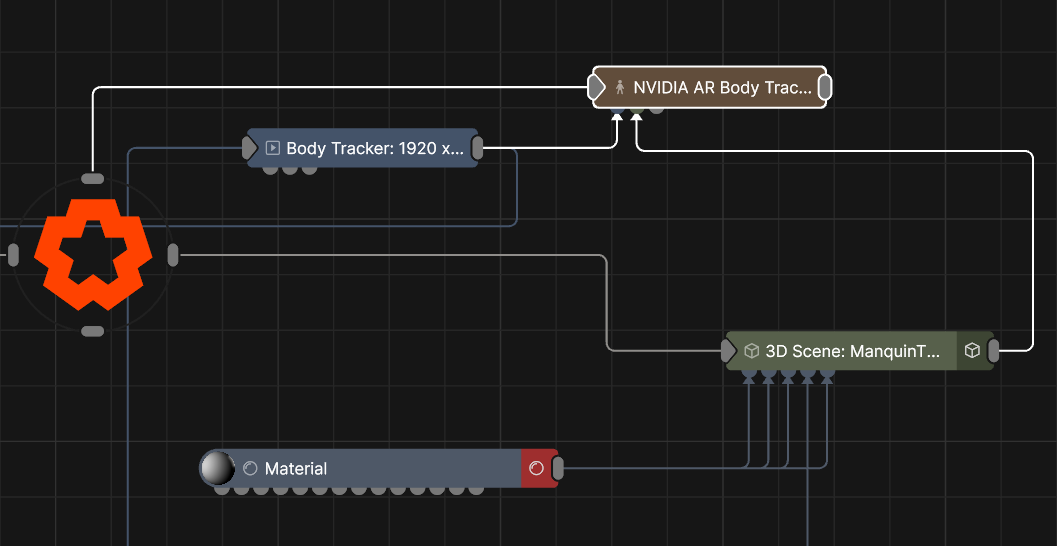Click the top connector of the root node
This screenshot has width=1057, height=546.
pyautogui.click(x=92, y=179)
